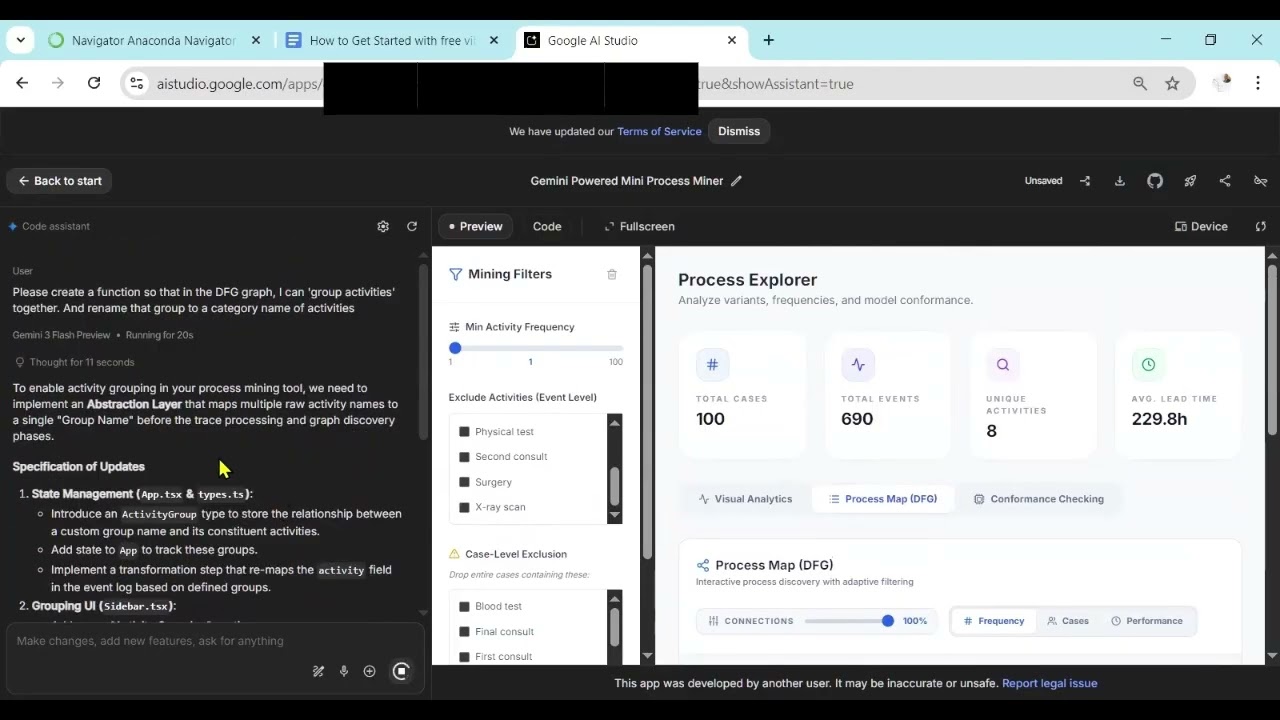The width and height of the screenshot is (1280, 720).
Task: Check the Physical test exclusion box
Action: coord(464,432)
